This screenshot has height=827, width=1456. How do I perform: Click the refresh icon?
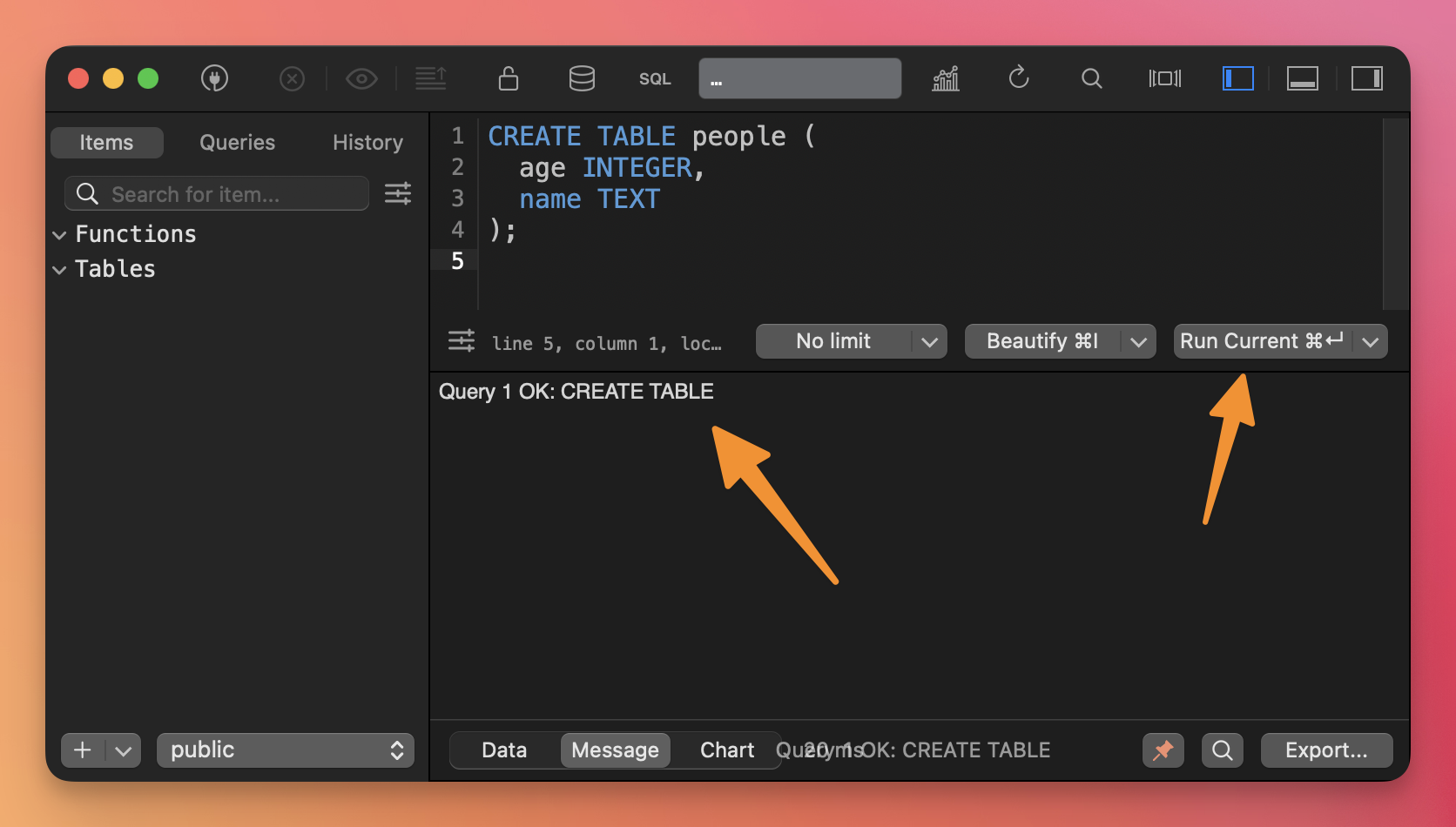click(1019, 78)
